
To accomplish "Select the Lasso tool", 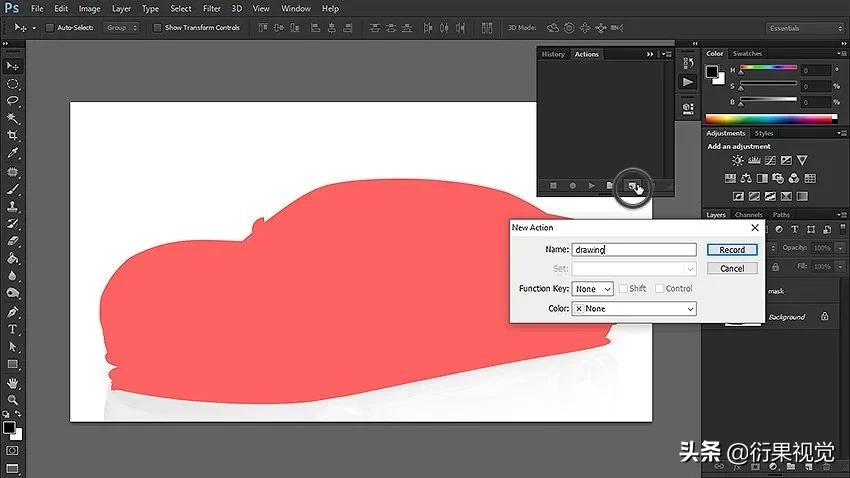I will click(x=13, y=101).
